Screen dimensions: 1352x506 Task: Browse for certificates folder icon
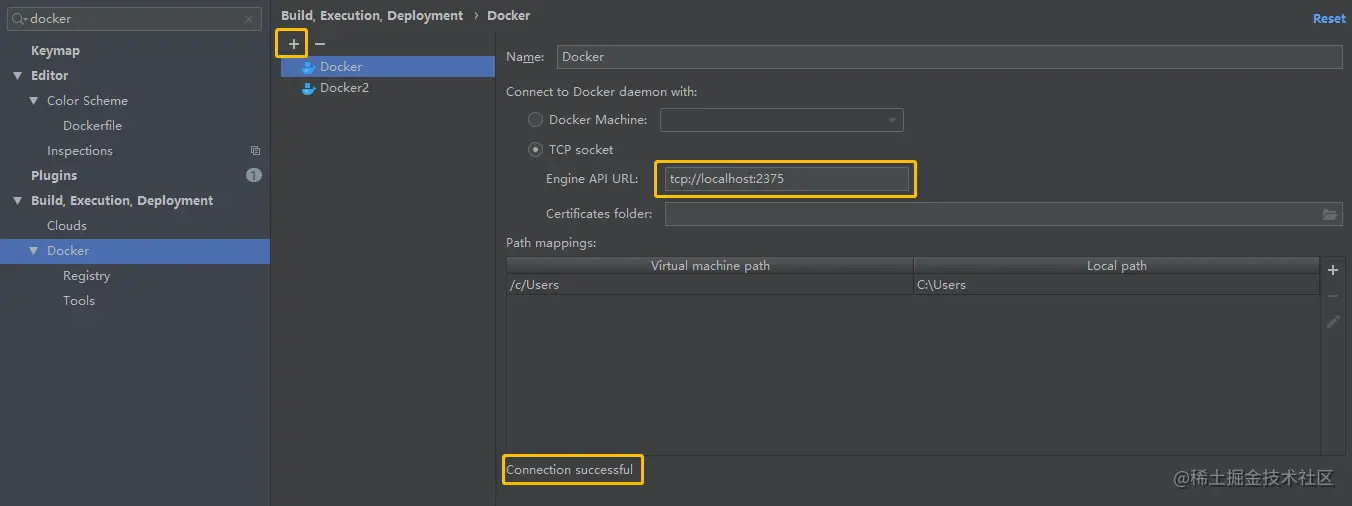click(1330, 214)
